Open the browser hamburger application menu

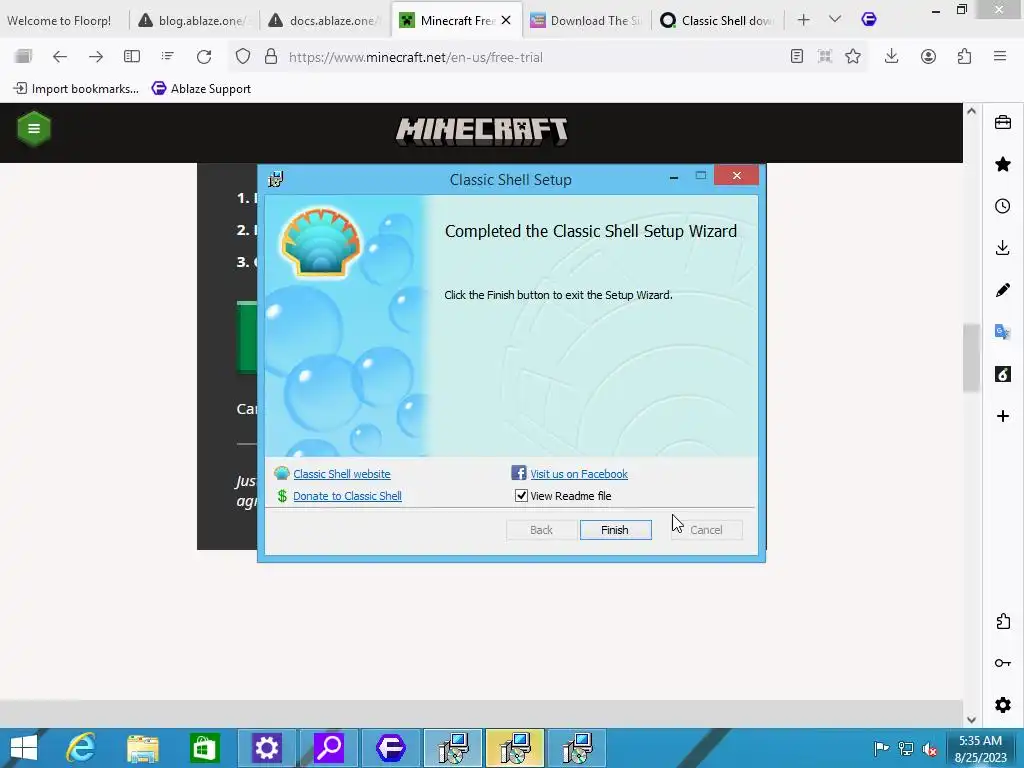[x=1000, y=57]
